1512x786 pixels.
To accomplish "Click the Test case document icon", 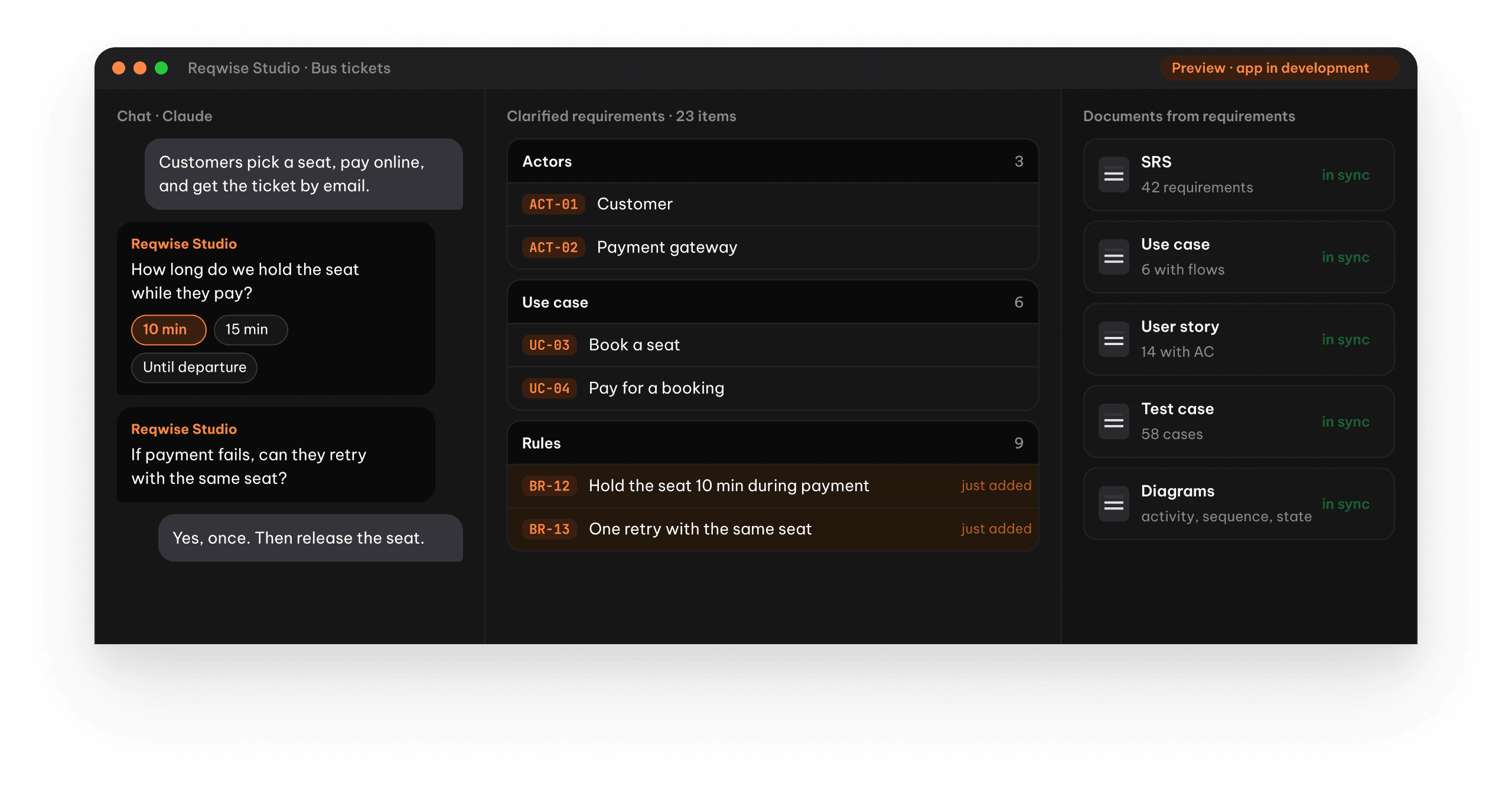I will (x=1113, y=421).
